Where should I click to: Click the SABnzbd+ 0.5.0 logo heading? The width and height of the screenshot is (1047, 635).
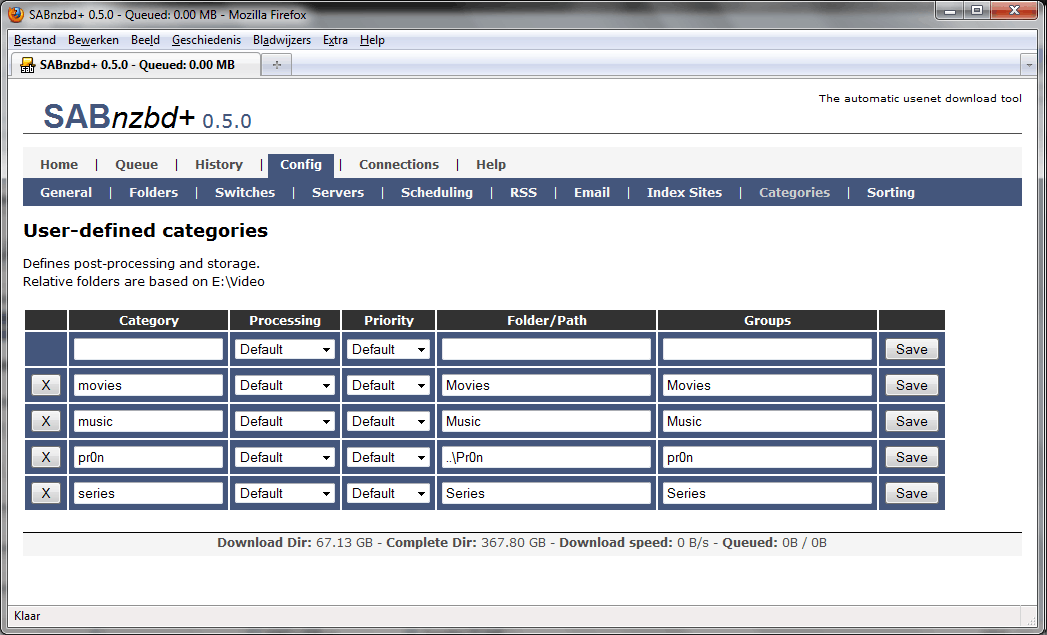pos(148,116)
